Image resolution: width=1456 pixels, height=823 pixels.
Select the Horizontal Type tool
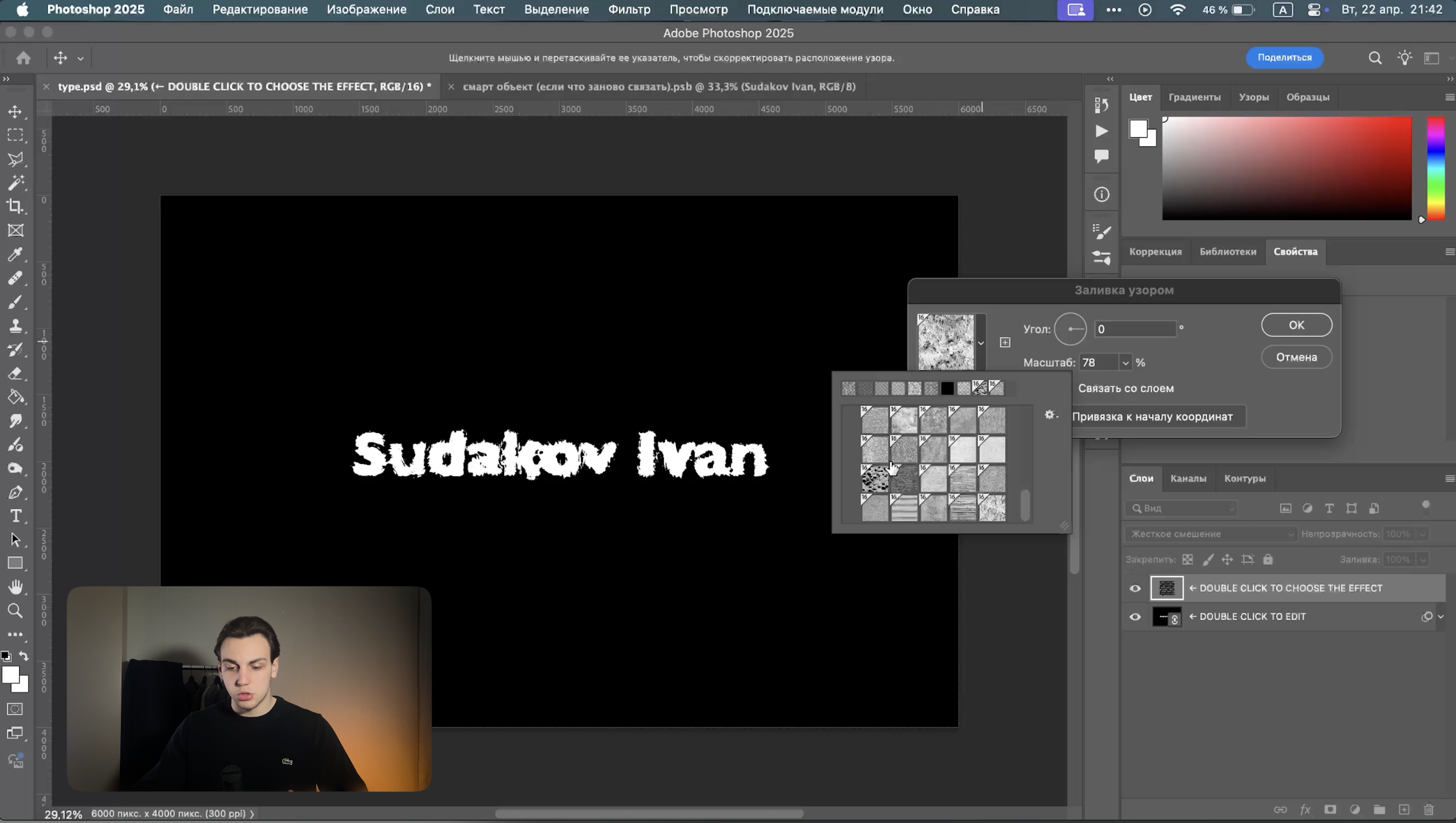click(15, 516)
